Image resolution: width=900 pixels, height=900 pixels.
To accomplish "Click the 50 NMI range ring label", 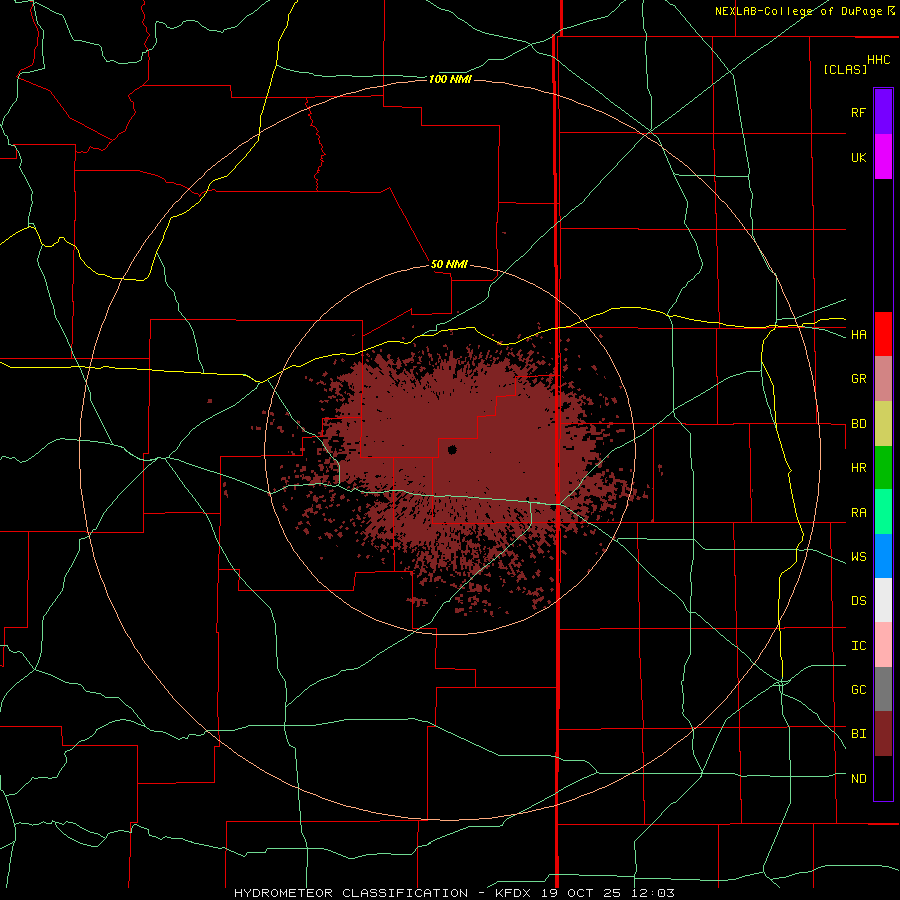I will (449, 264).
